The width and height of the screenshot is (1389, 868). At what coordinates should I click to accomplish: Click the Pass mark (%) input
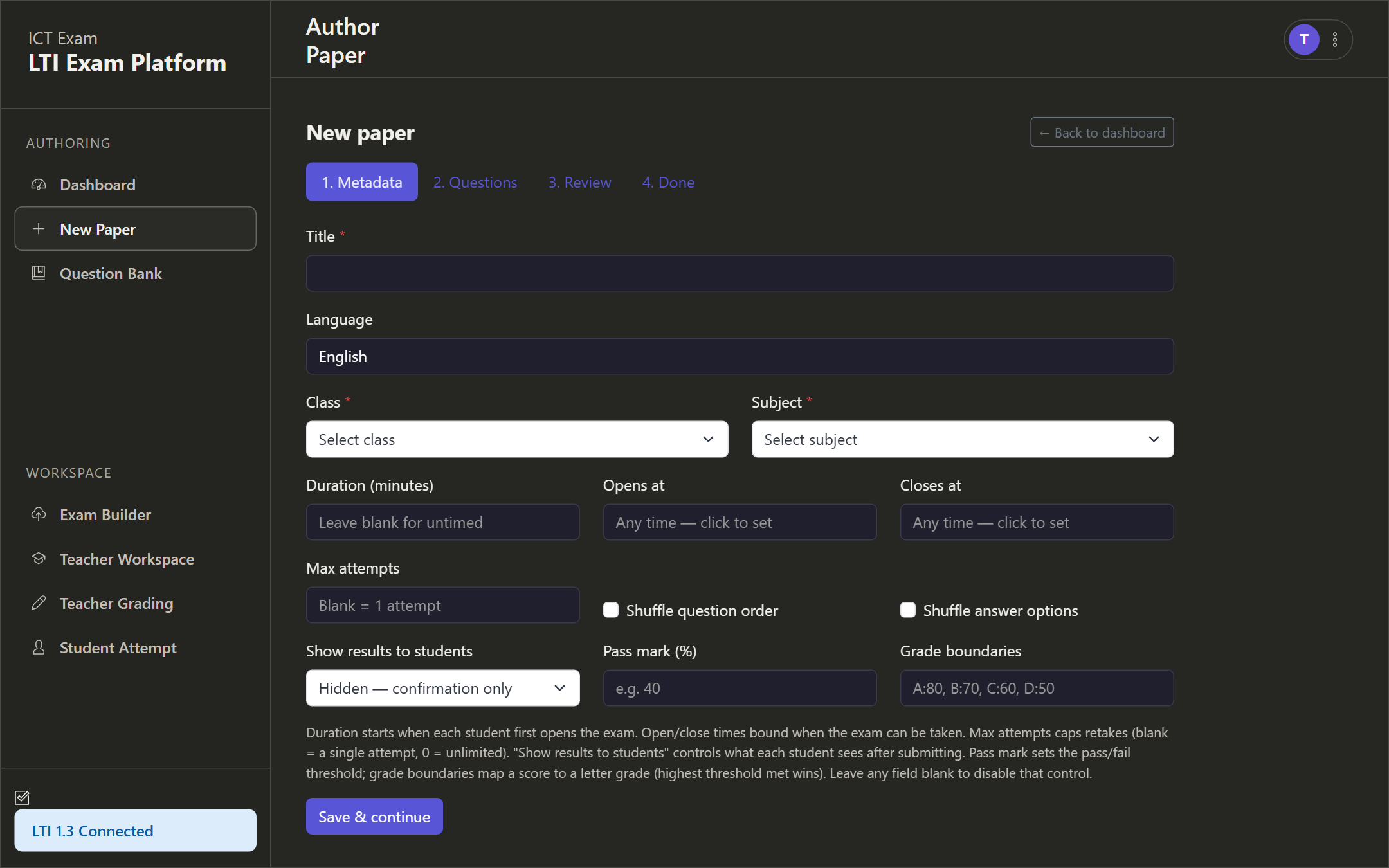(740, 688)
